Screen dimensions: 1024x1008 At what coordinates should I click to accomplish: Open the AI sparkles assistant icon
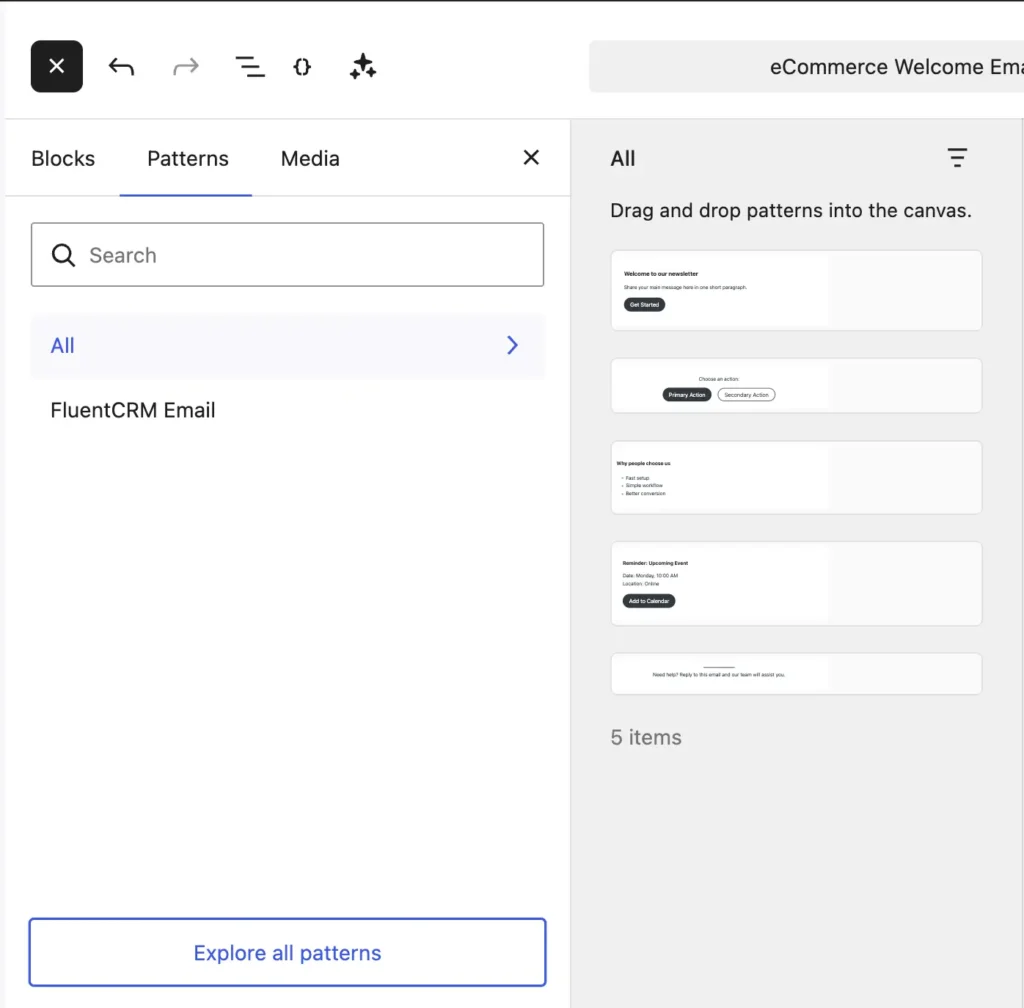coord(363,67)
